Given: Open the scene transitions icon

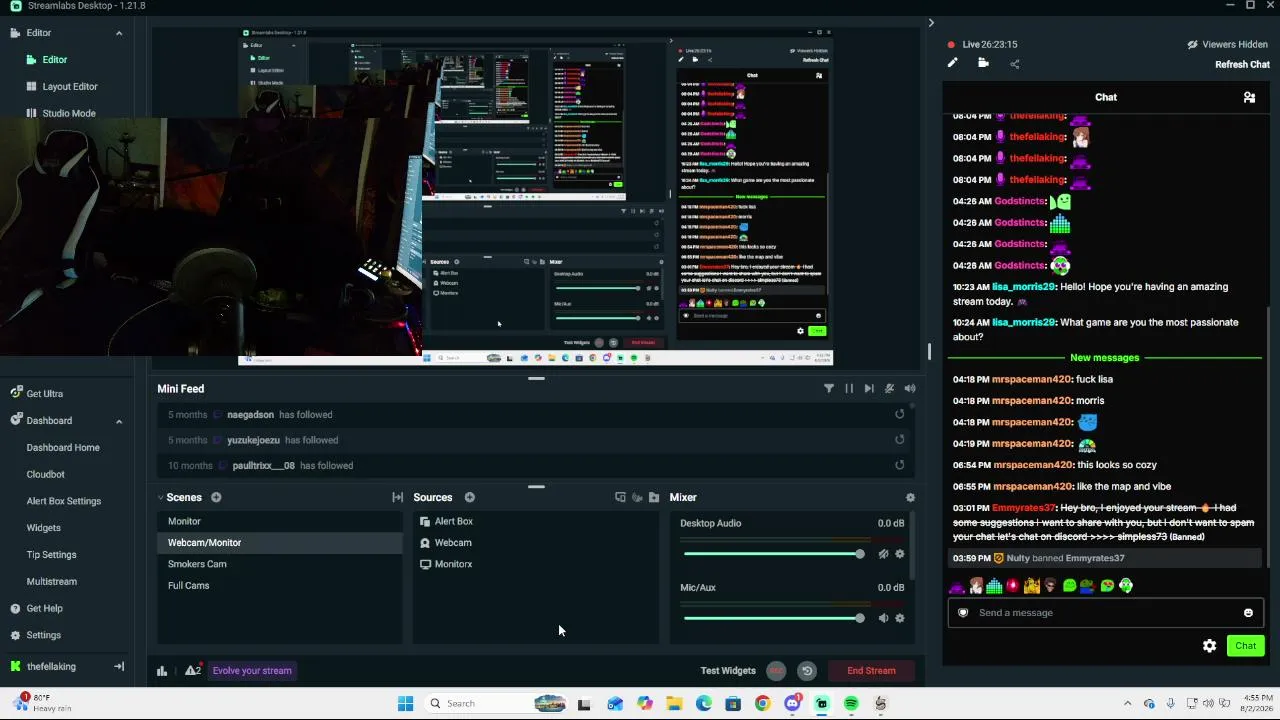Looking at the screenshot, I should click(x=397, y=497).
